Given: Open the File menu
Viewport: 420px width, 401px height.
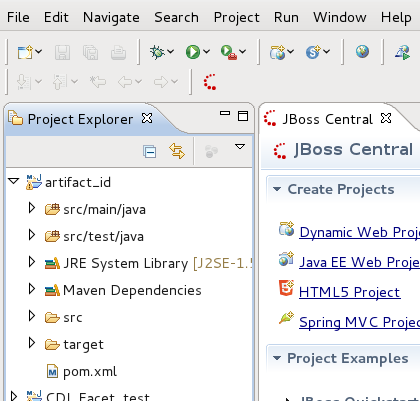Looking at the screenshot, I should pyautogui.click(x=18, y=17).
